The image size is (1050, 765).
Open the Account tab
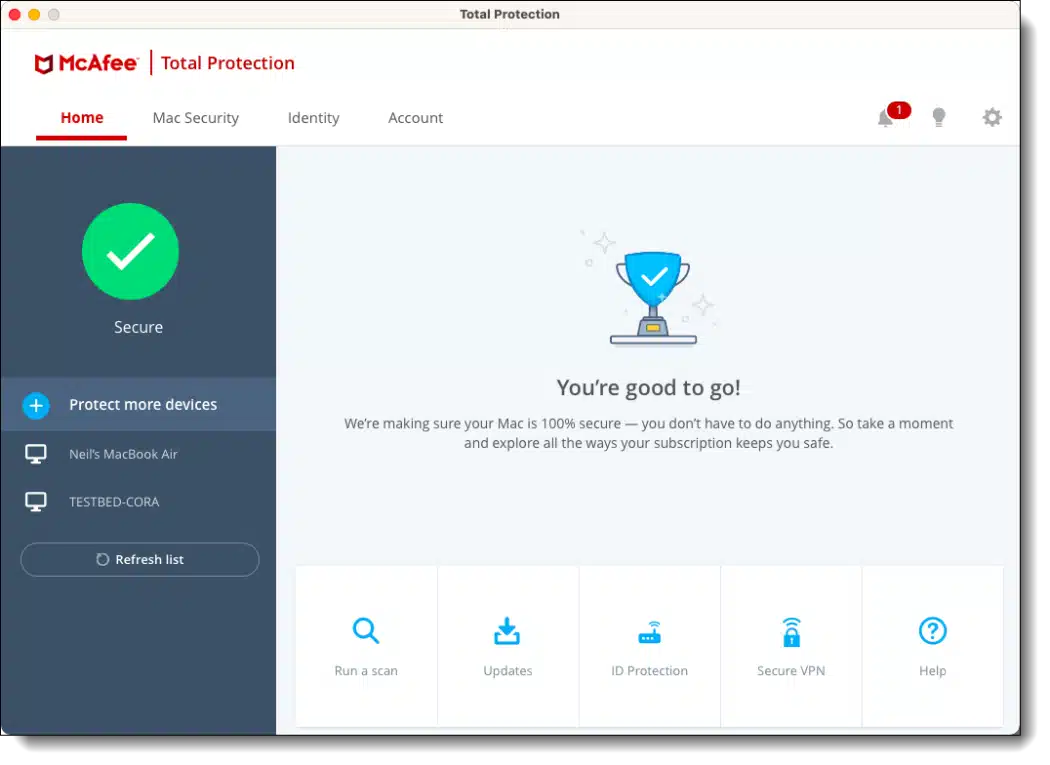coord(415,118)
